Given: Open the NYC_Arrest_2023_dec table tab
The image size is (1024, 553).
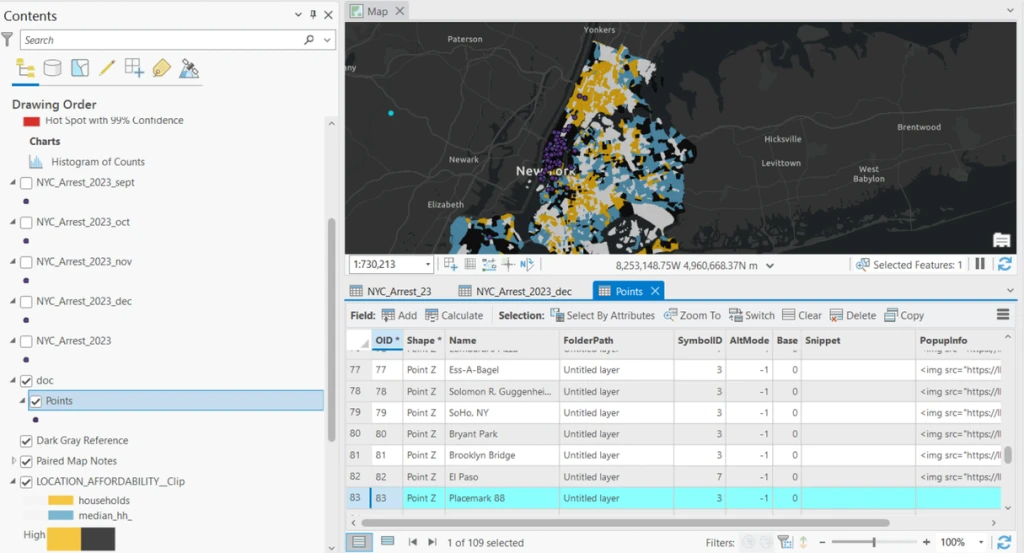Looking at the screenshot, I should pos(514,291).
